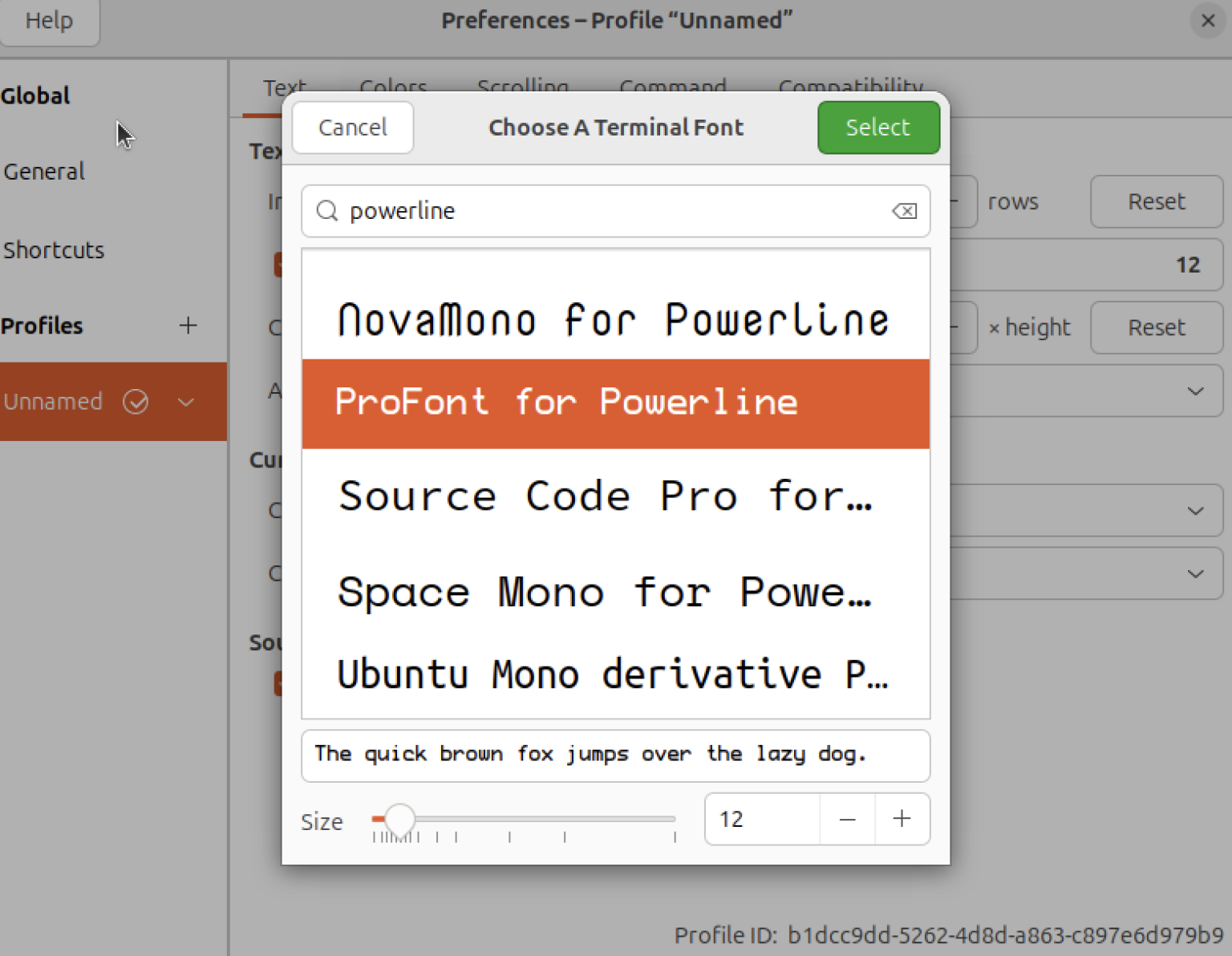
Task: Open the Shortcuts section in the sidebar
Action: [54, 249]
